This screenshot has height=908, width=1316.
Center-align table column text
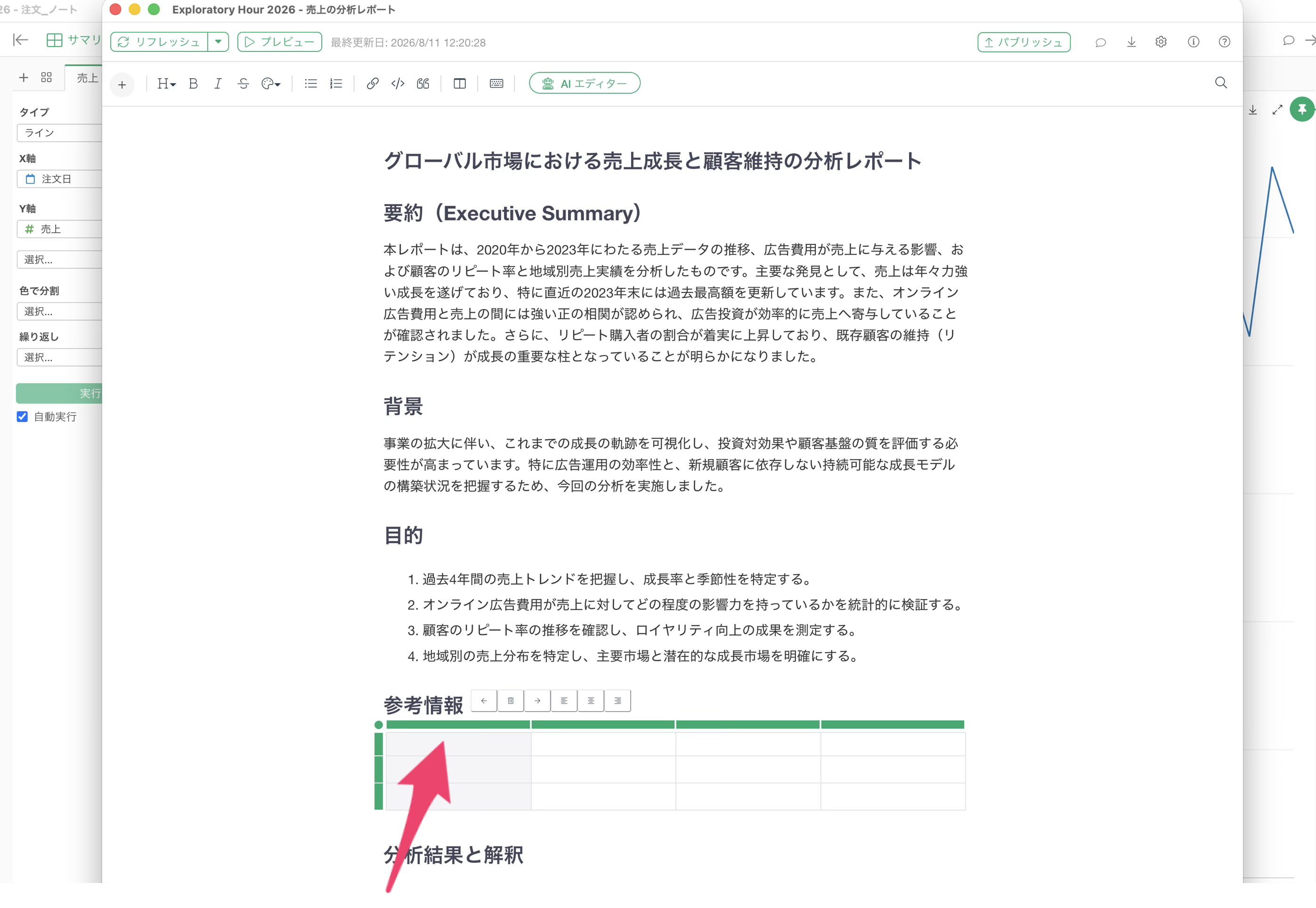click(591, 701)
